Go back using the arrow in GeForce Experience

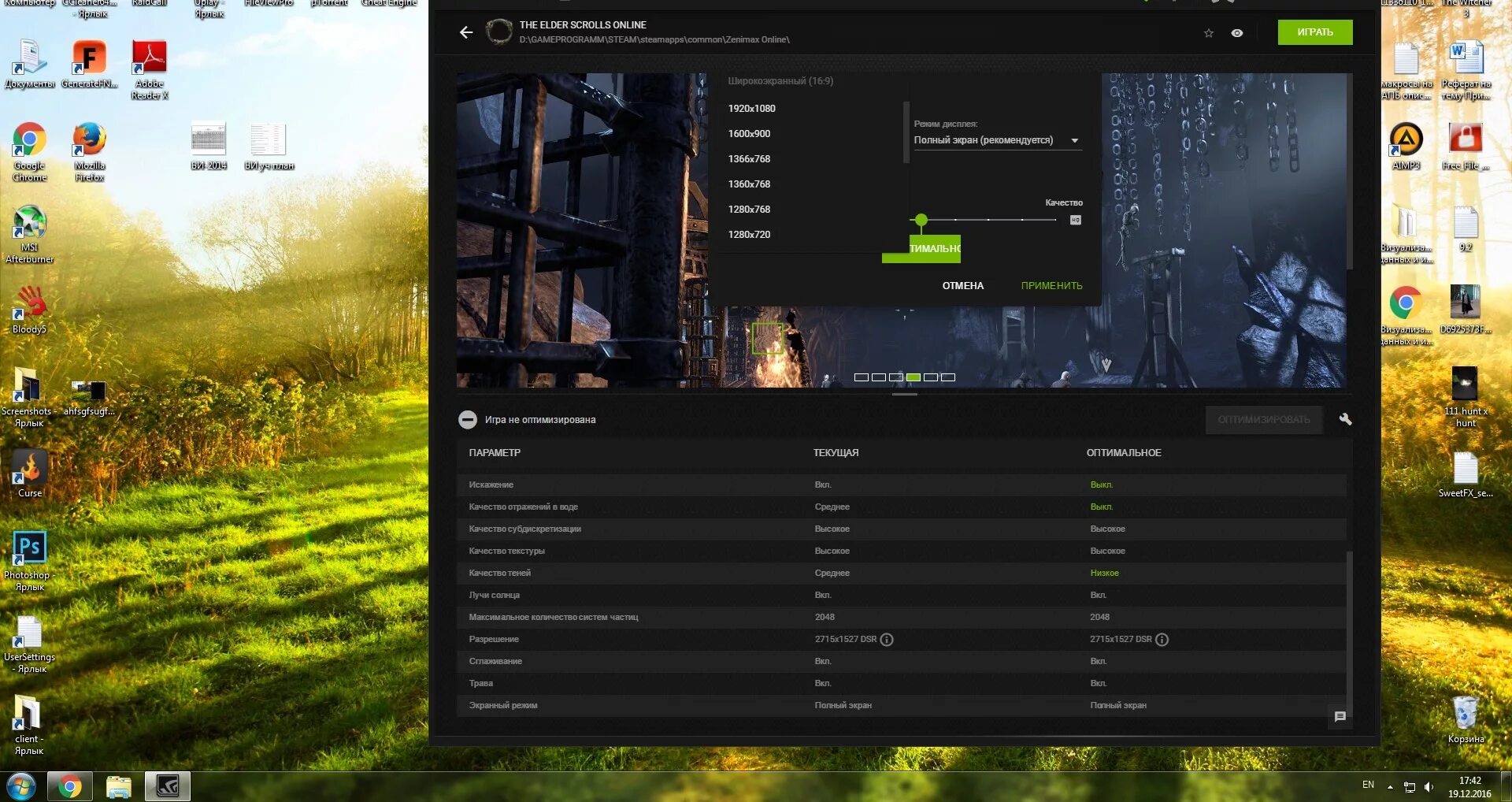tap(466, 32)
